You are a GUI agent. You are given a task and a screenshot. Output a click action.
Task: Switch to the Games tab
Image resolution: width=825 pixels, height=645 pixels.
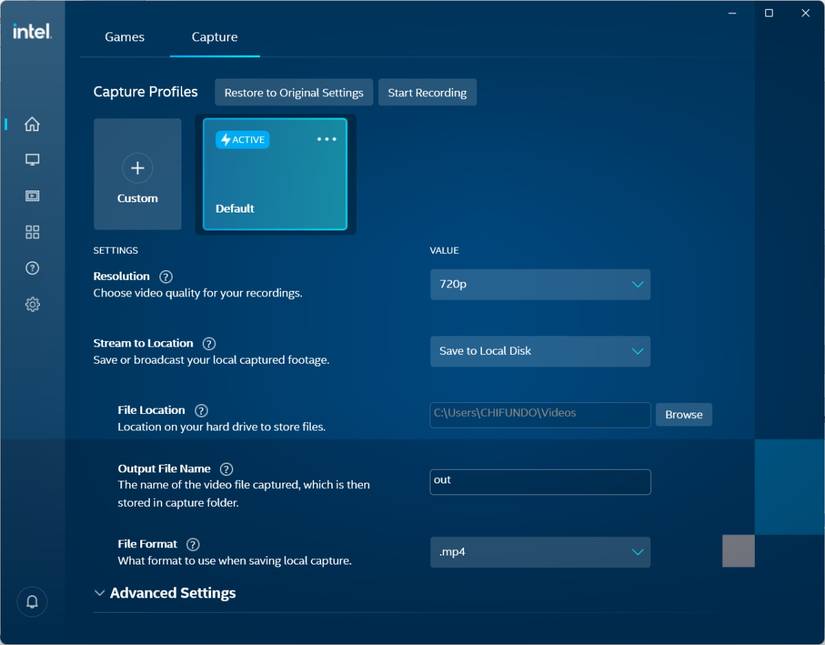click(x=124, y=36)
